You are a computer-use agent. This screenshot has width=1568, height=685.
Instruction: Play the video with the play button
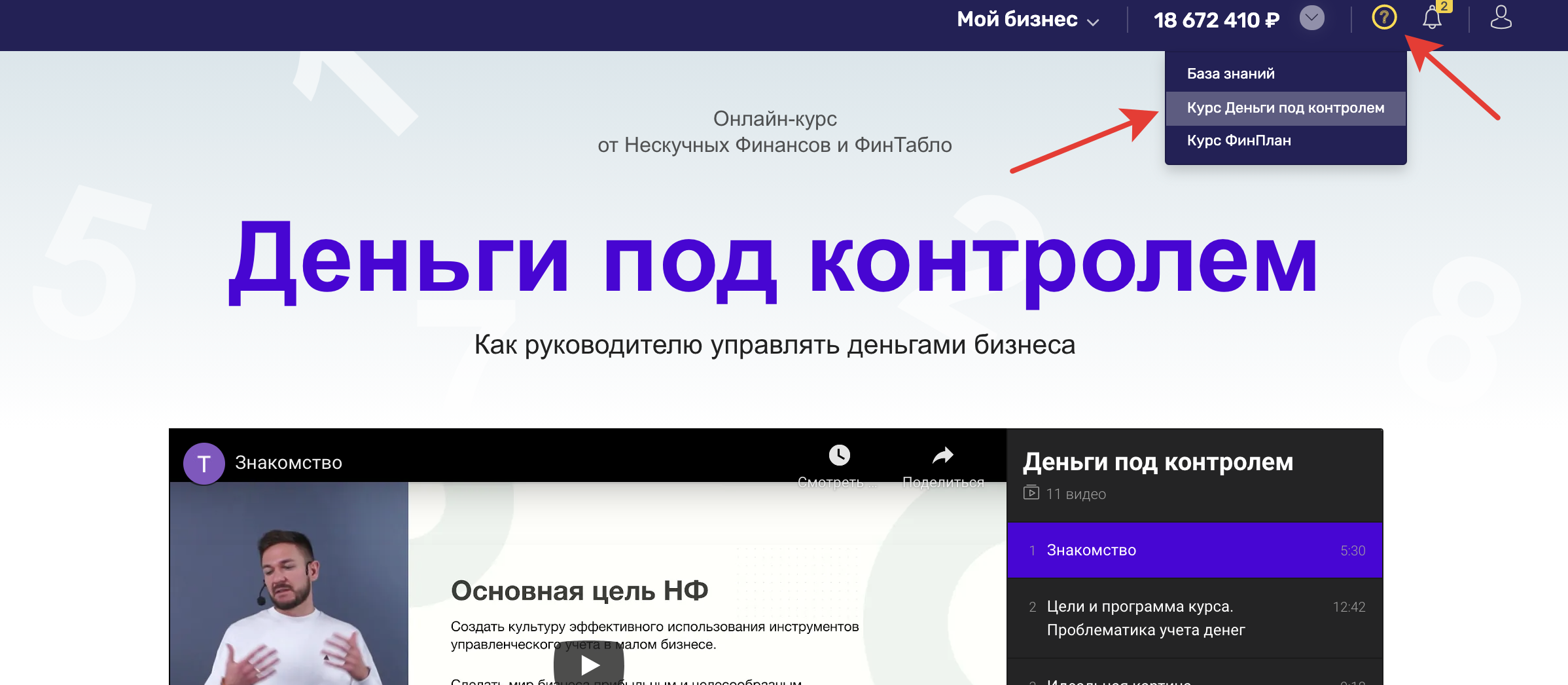pos(589,664)
